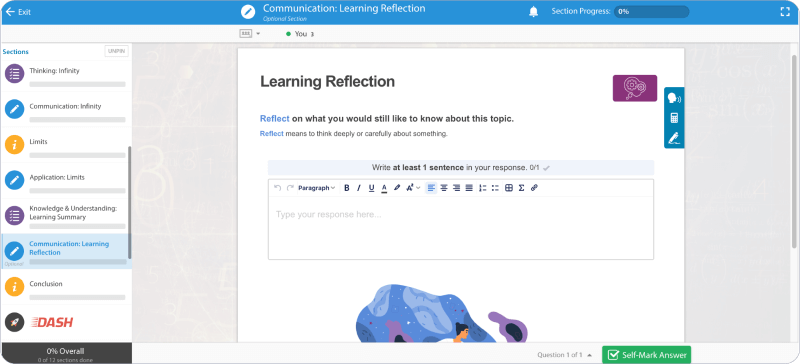Open the calculator side tool
The height and width of the screenshot is (364, 800).
pos(674,118)
